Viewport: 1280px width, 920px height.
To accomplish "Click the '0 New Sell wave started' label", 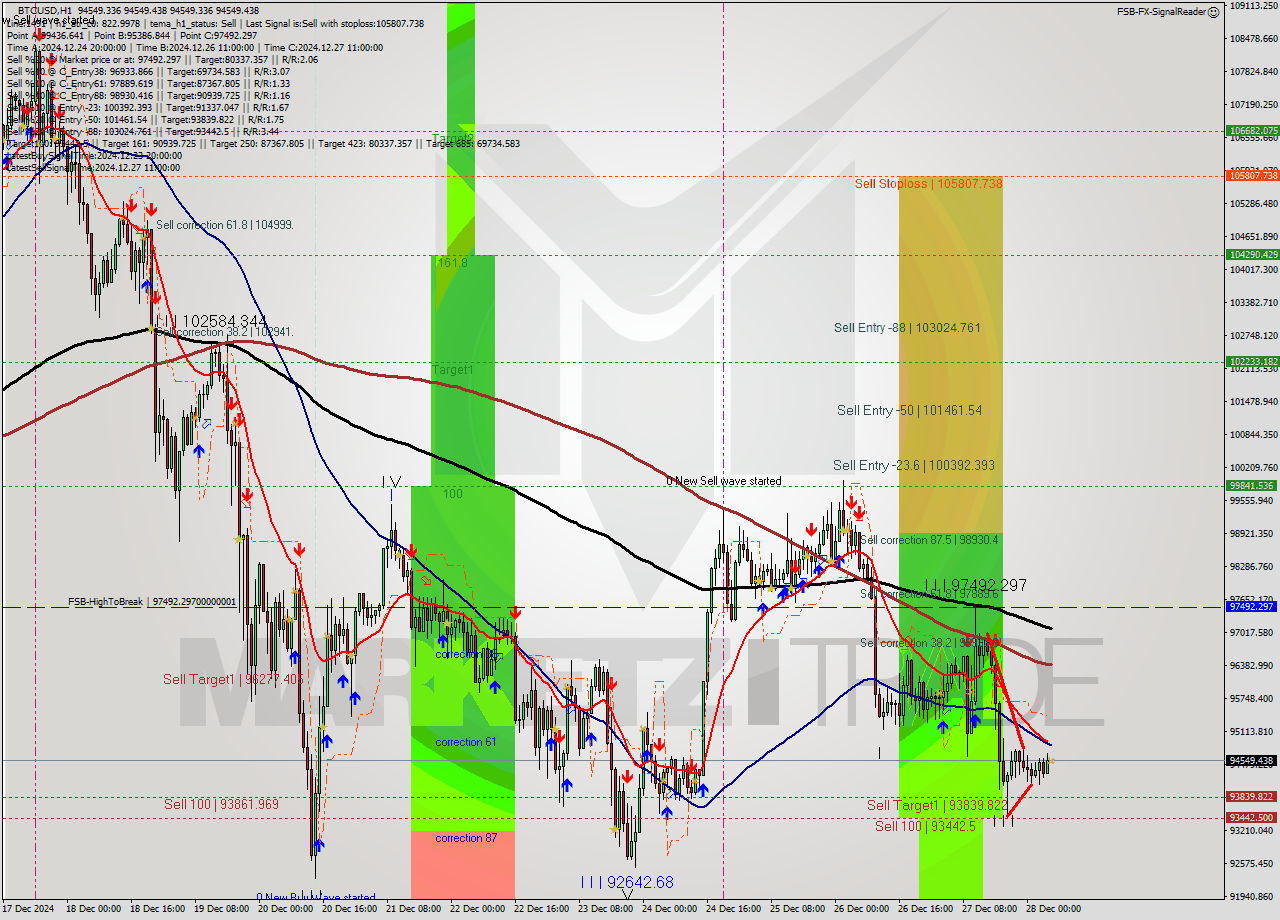I will point(724,482).
